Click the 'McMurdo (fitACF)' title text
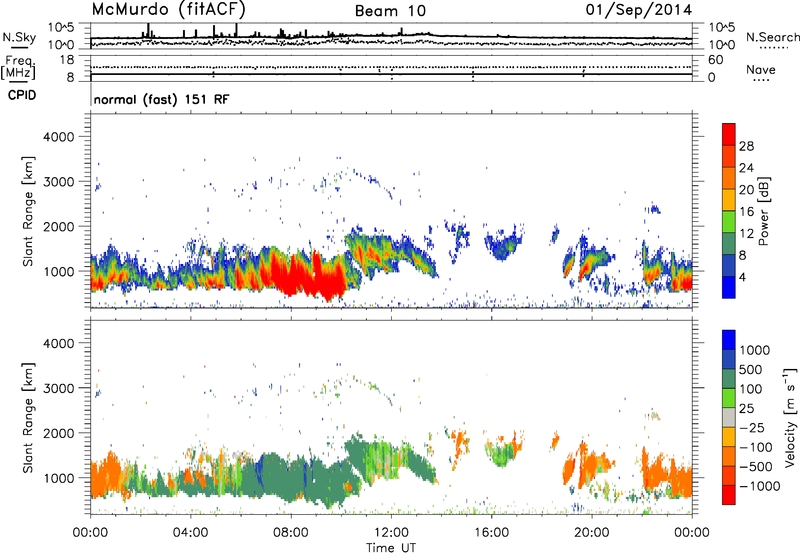800x554 pixels. point(168,10)
